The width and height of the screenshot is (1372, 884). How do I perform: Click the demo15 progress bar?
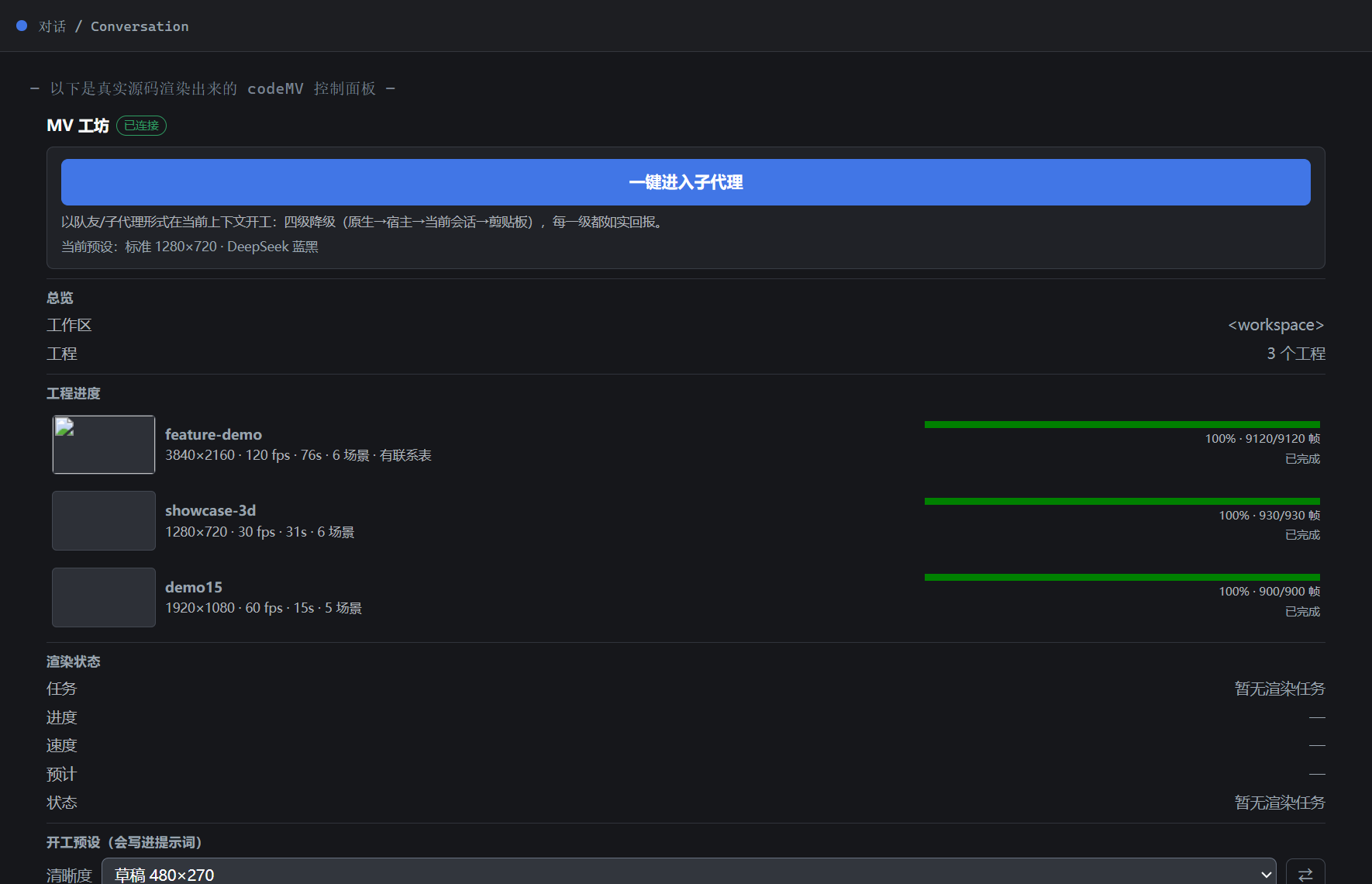point(1122,577)
